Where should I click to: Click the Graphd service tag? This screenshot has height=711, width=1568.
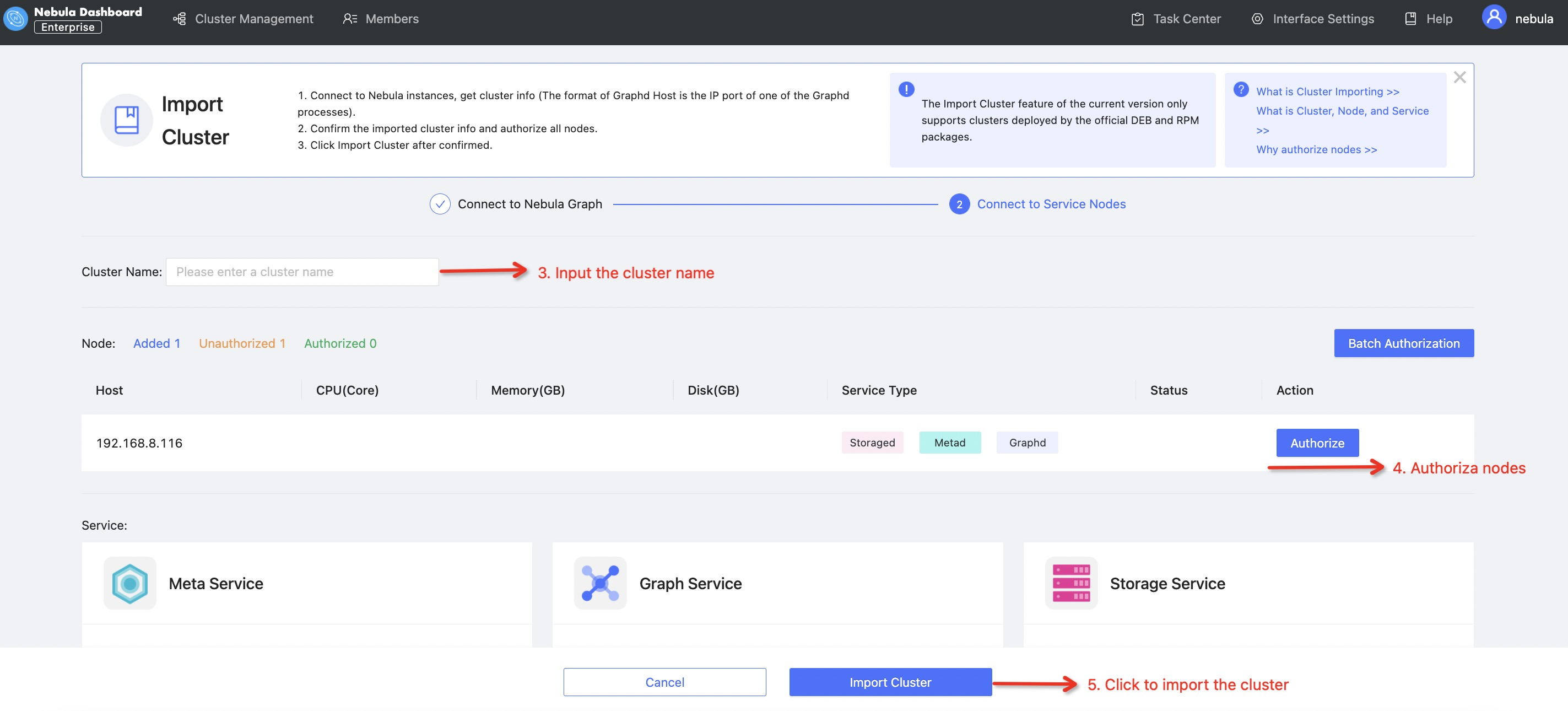pos(1028,443)
